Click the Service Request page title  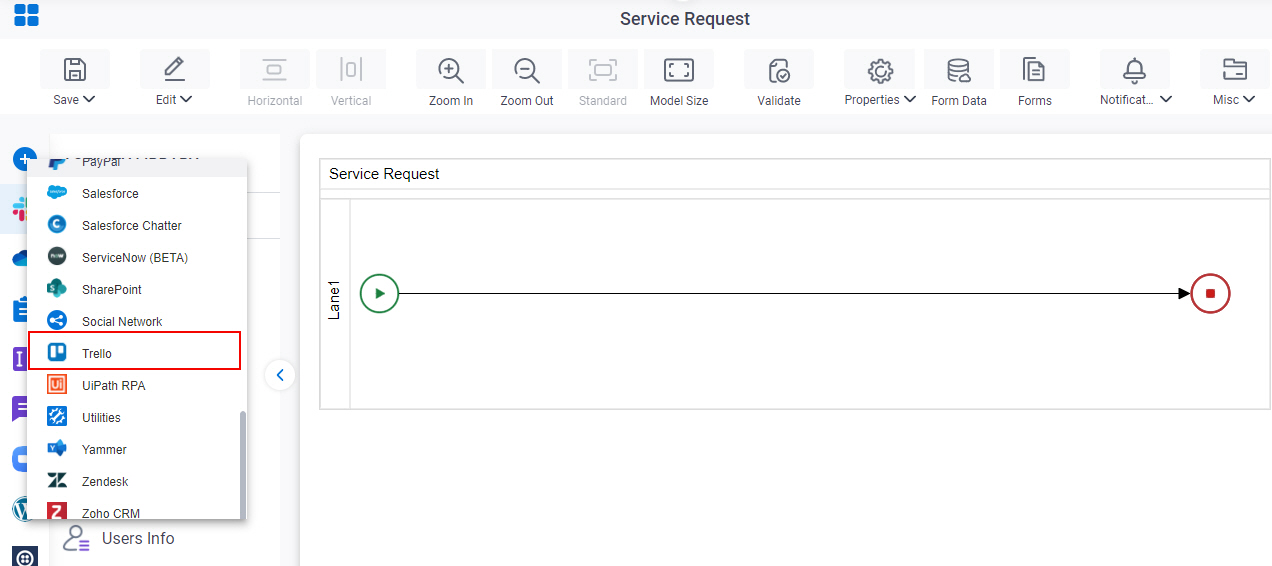685,19
